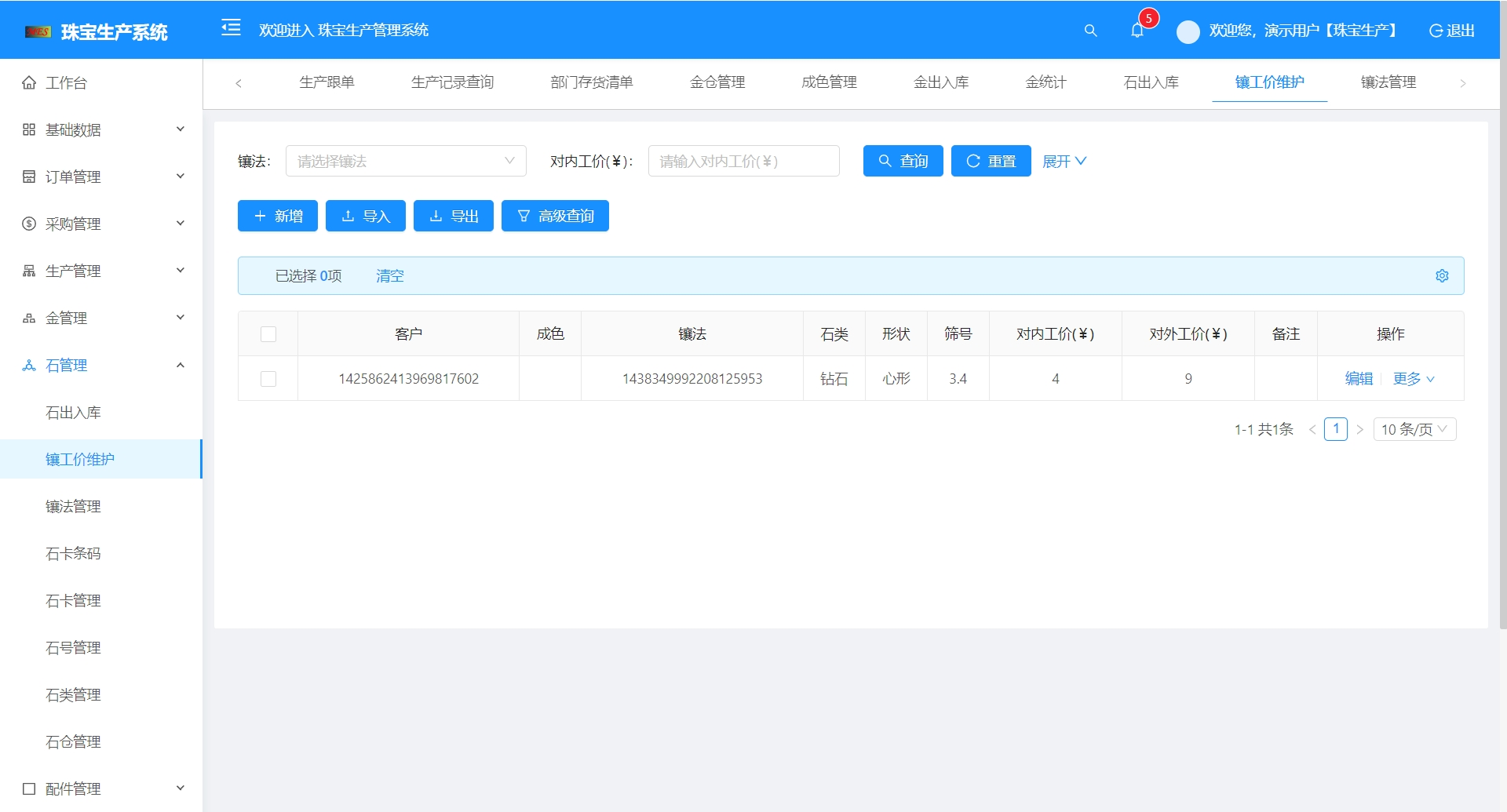Open the 更多 dropdown in the operations column

[x=1412, y=378]
